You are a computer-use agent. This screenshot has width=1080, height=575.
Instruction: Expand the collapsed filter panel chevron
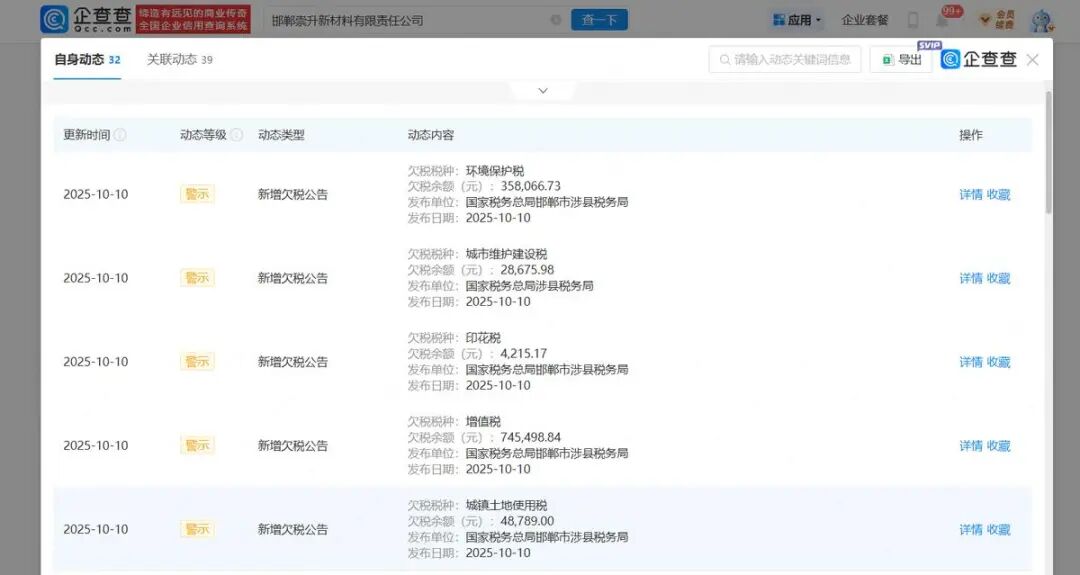click(x=543, y=91)
